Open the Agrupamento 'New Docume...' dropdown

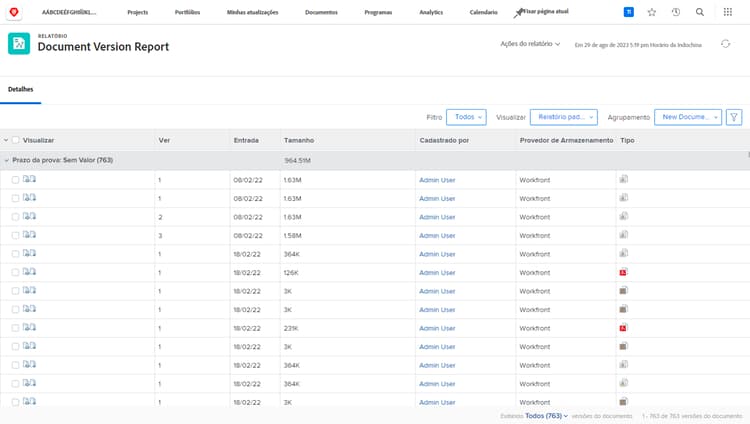point(688,117)
